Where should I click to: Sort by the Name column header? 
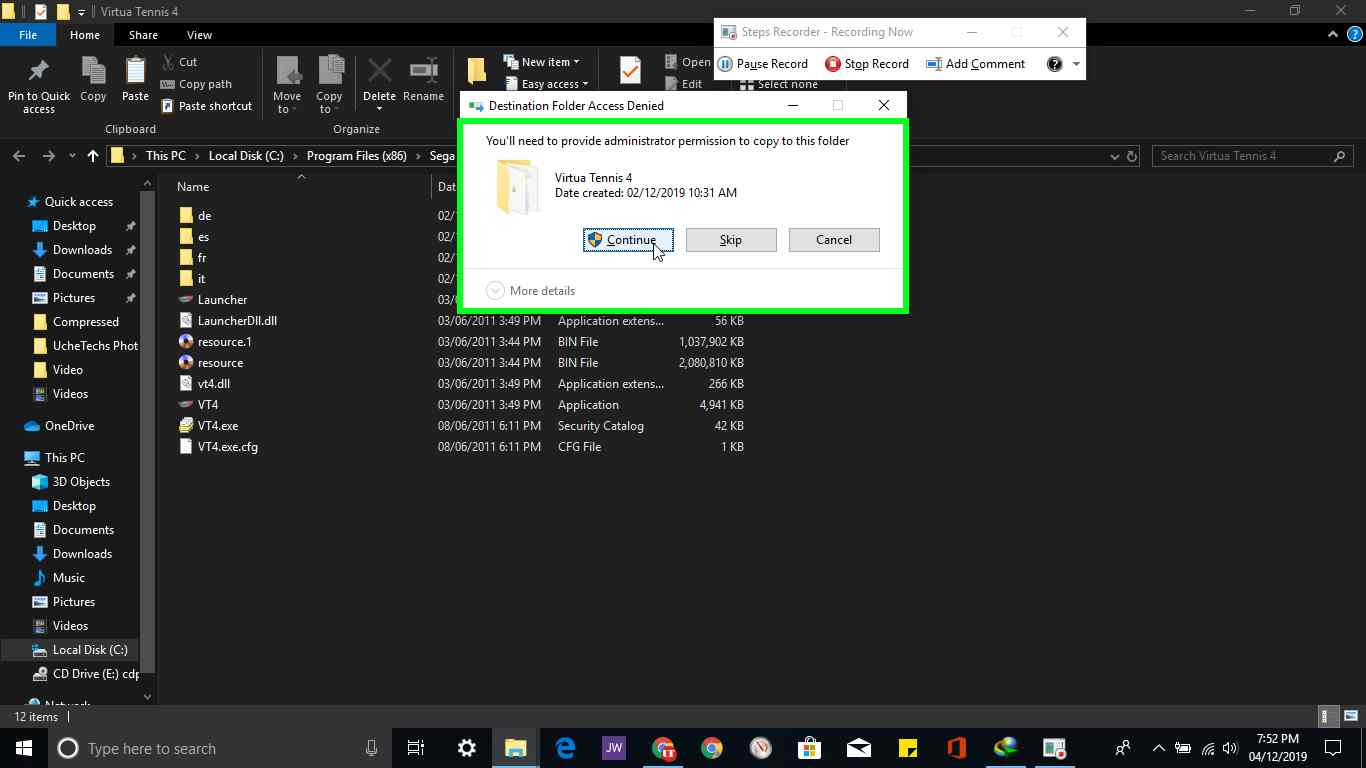[x=193, y=187]
